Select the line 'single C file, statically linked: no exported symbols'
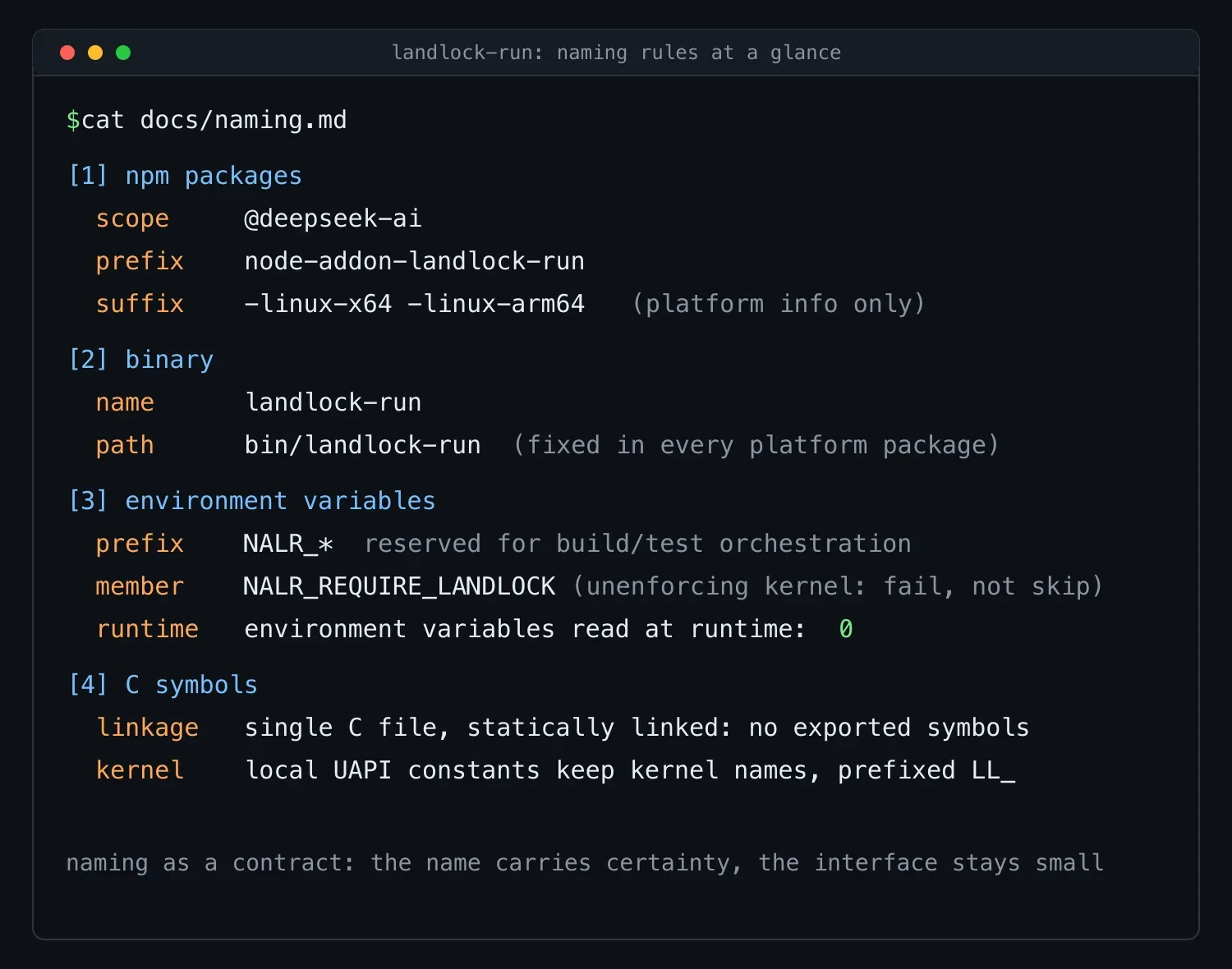Viewport: 1232px width, 969px height. pyautogui.click(x=637, y=728)
